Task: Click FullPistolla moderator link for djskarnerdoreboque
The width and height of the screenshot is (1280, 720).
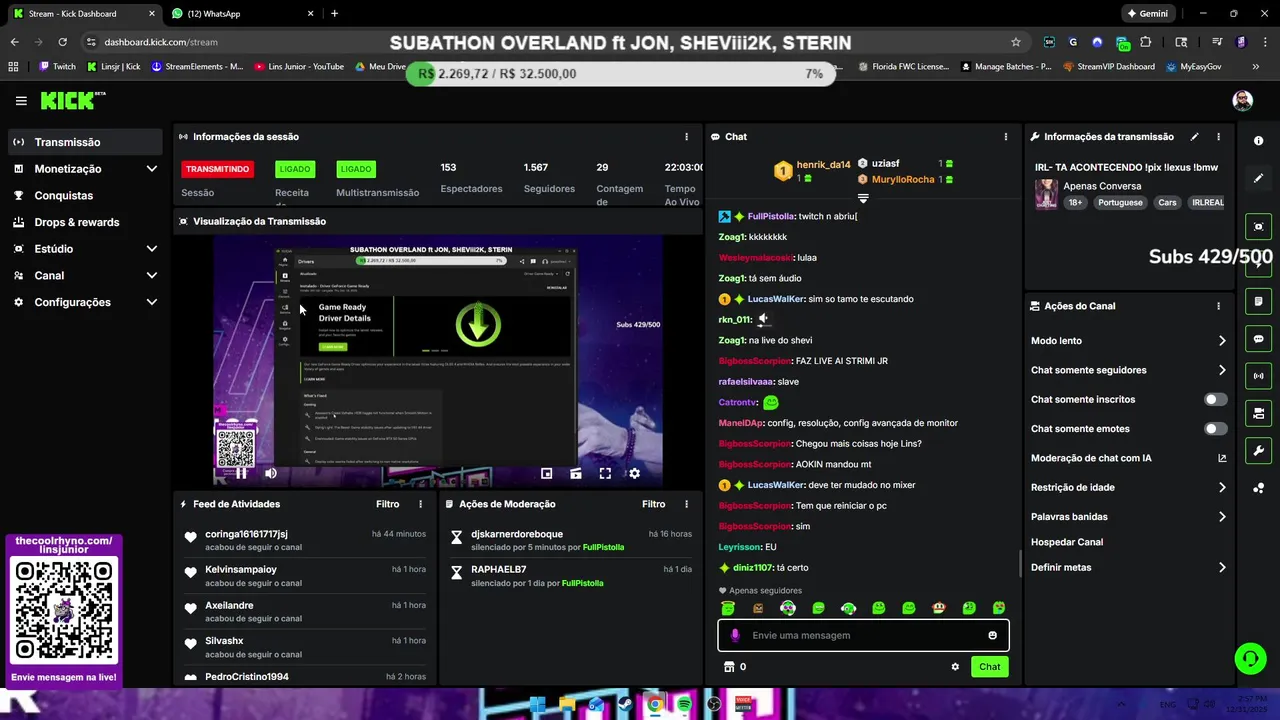Action: point(603,548)
